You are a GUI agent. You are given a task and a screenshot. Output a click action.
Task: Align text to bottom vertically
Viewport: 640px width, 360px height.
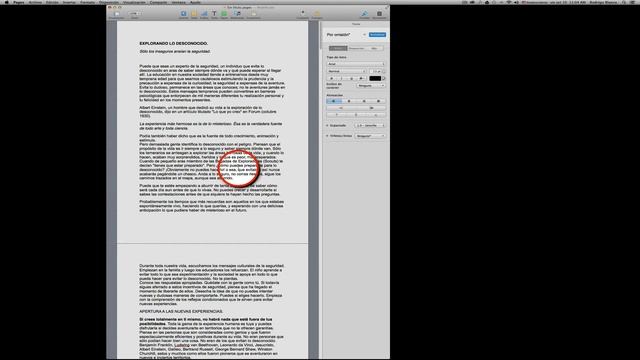376,115
